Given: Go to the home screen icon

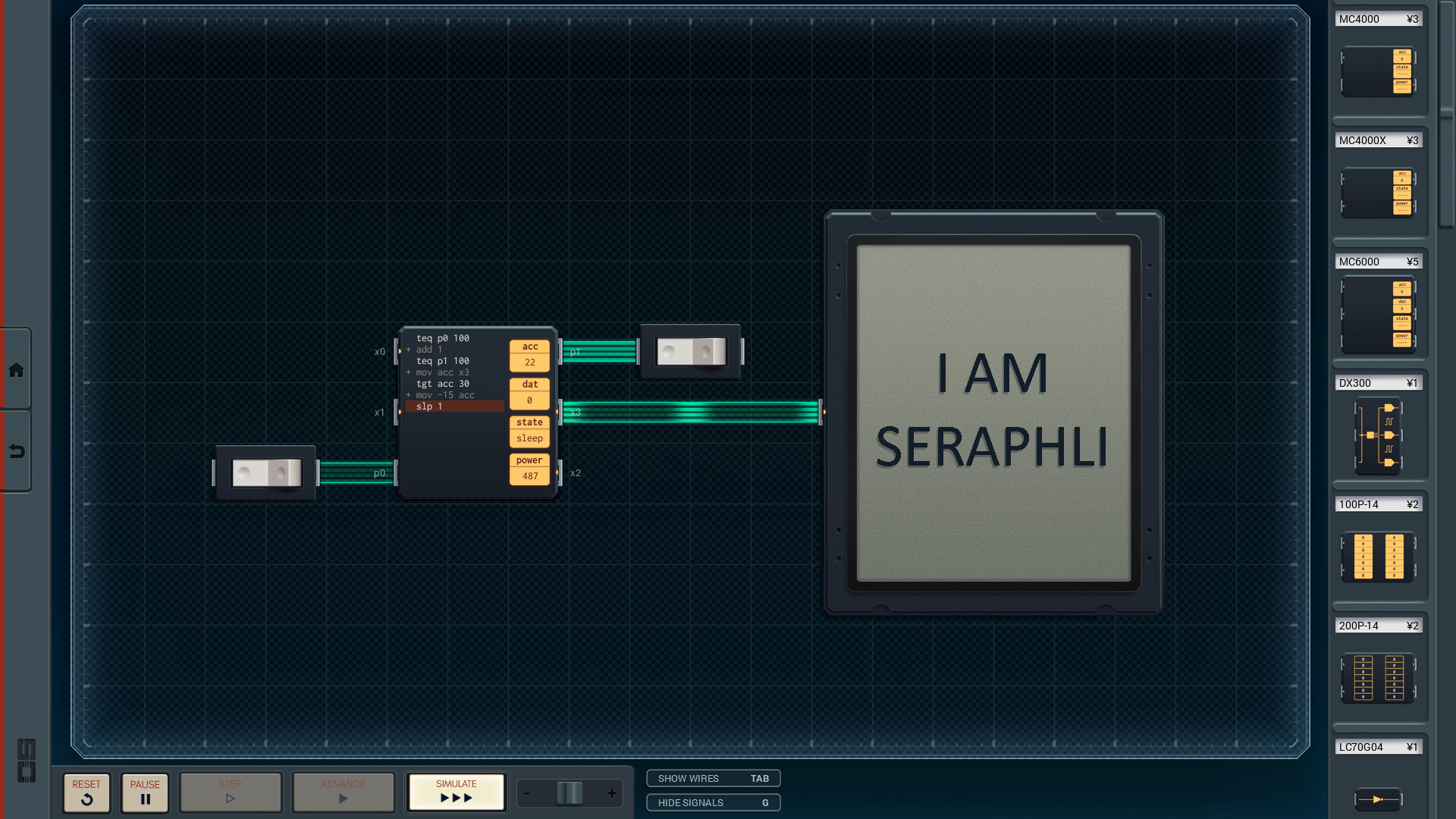Looking at the screenshot, I should (x=16, y=370).
